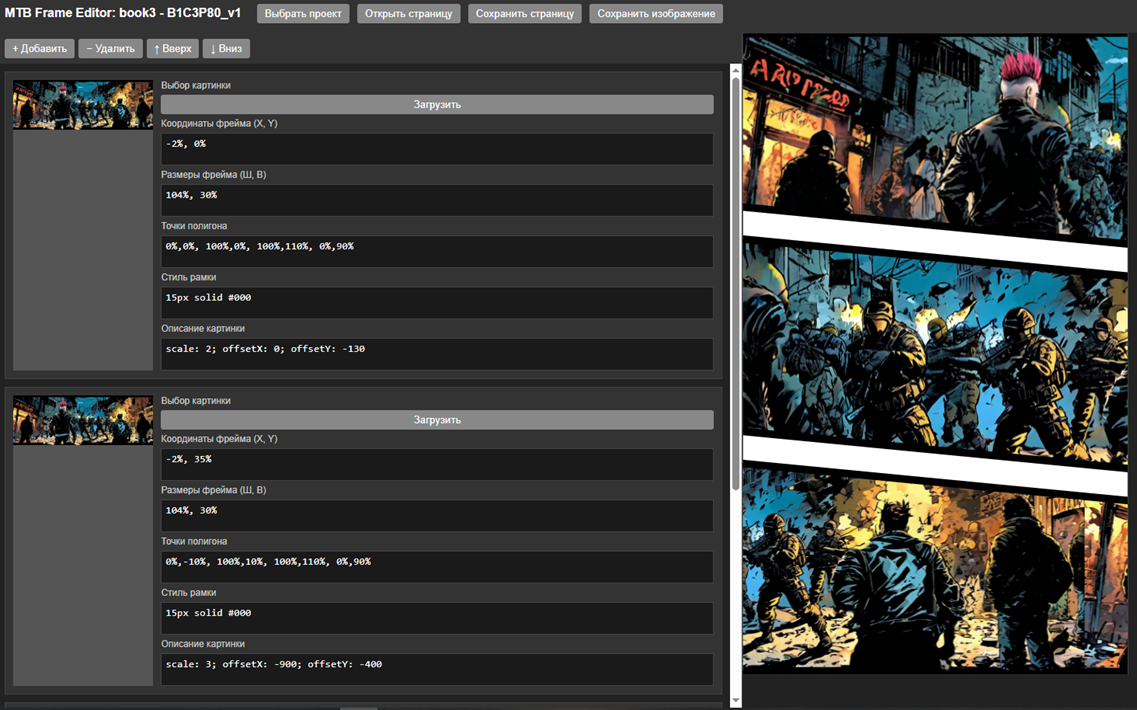The image size is (1137, 710).
Task: Click 'Загрузить' in the second frame panel
Action: pyautogui.click(x=437, y=420)
